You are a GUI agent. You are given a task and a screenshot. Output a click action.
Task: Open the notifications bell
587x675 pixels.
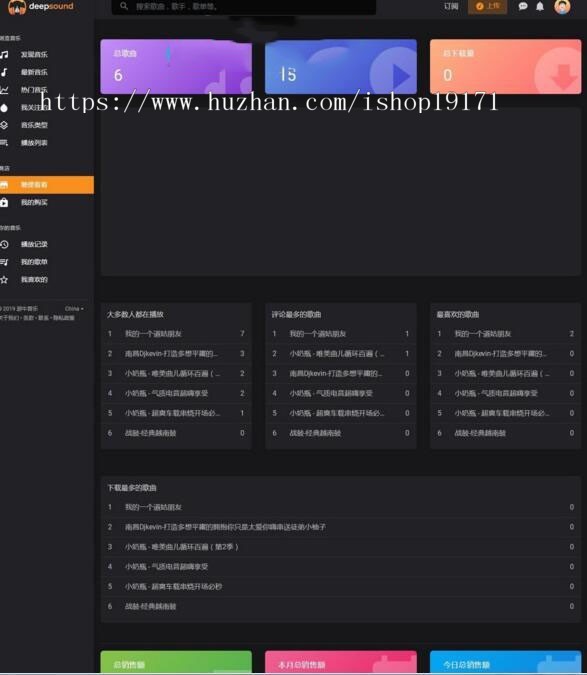coord(540,6)
